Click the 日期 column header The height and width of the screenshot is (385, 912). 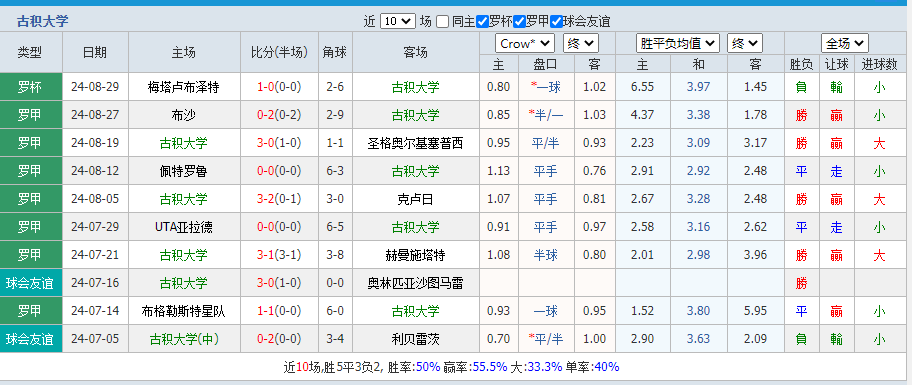pyautogui.click(x=95, y=52)
